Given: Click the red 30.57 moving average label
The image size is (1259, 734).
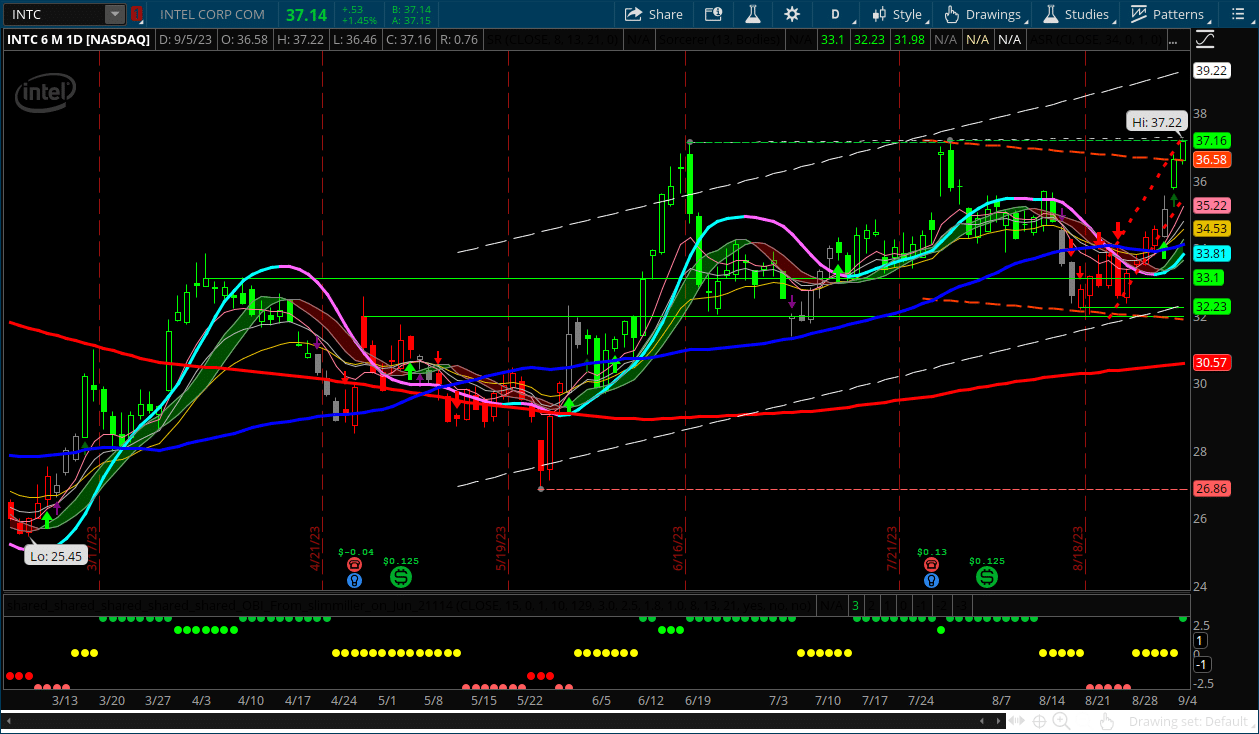Looking at the screenshot, I should (1211, 363).
